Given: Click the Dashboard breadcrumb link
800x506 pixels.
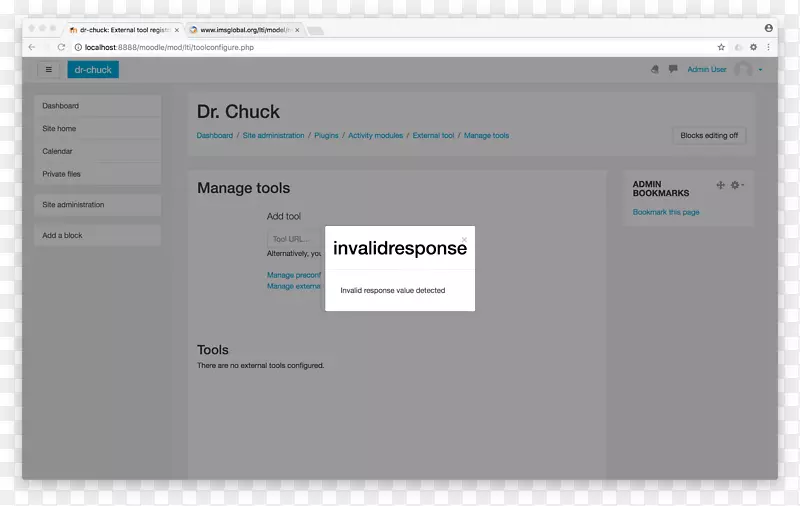Looking at the screenshot, I should click(215, 135).
